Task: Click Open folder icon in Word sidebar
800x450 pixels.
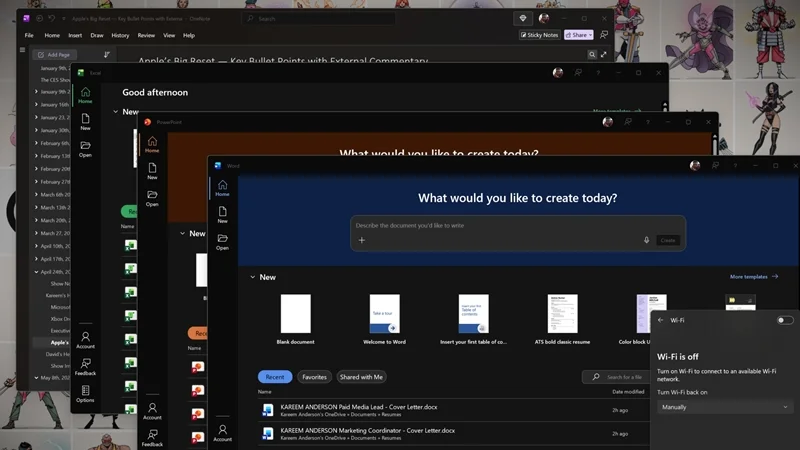Action: pyautogui.click(x=222, y=242)
